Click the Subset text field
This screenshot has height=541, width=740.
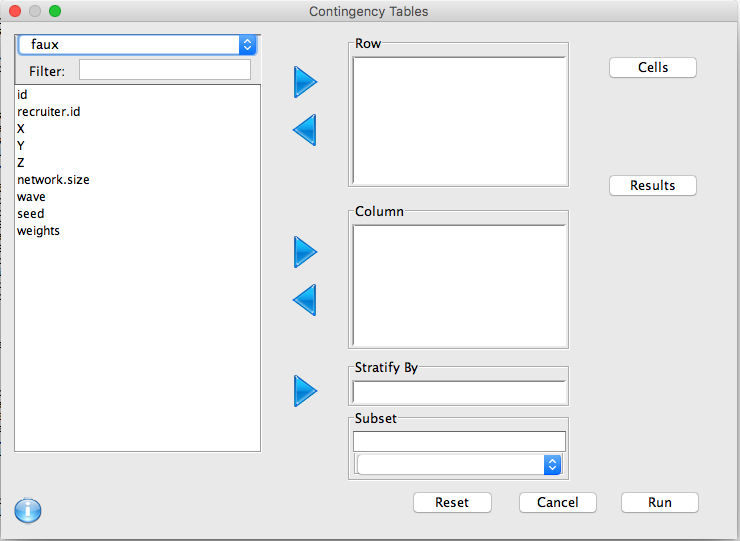pos(459,441)
